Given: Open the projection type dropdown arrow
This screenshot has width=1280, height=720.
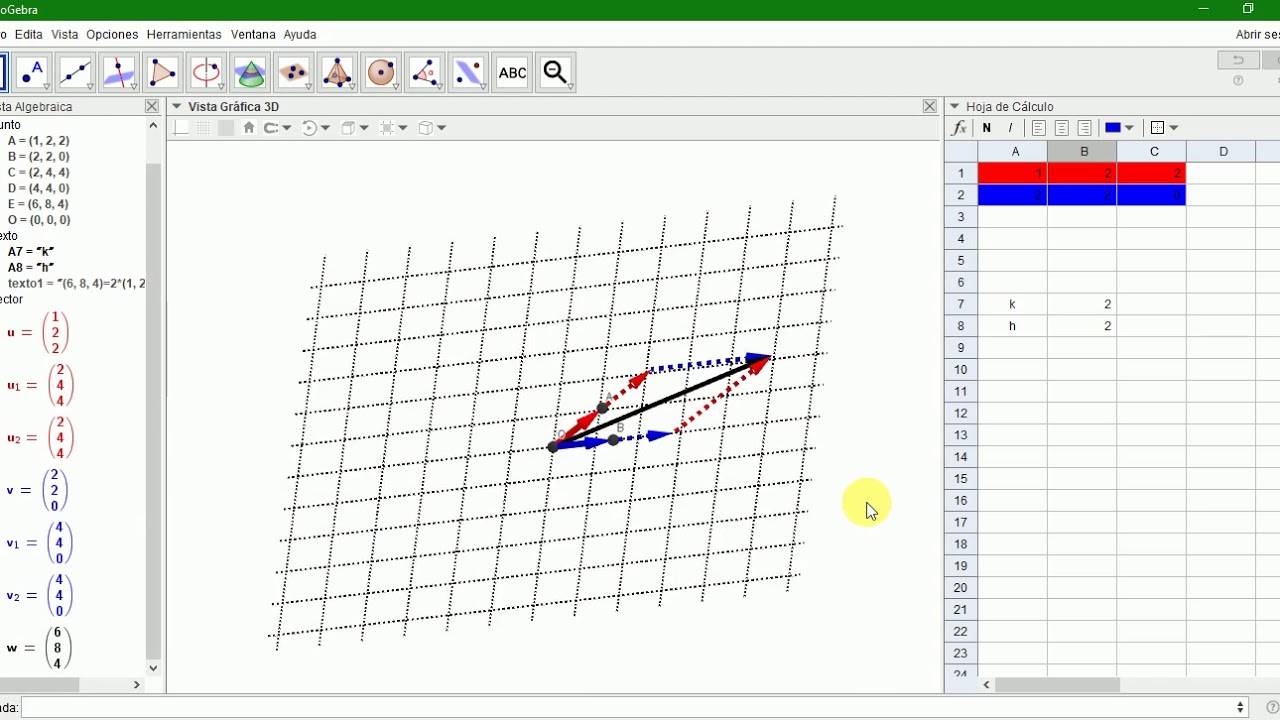Looking at the screenshot, I should click(441, 128).
